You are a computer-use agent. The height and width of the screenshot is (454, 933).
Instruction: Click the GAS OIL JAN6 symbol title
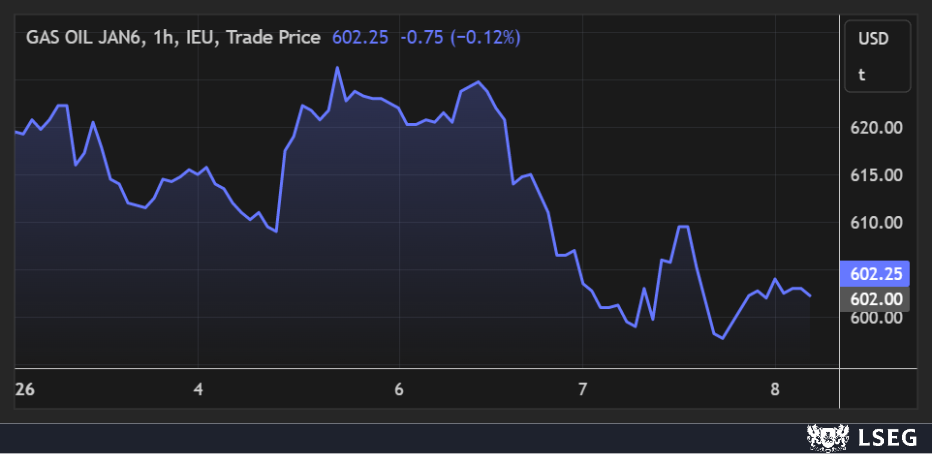point(85,37)
